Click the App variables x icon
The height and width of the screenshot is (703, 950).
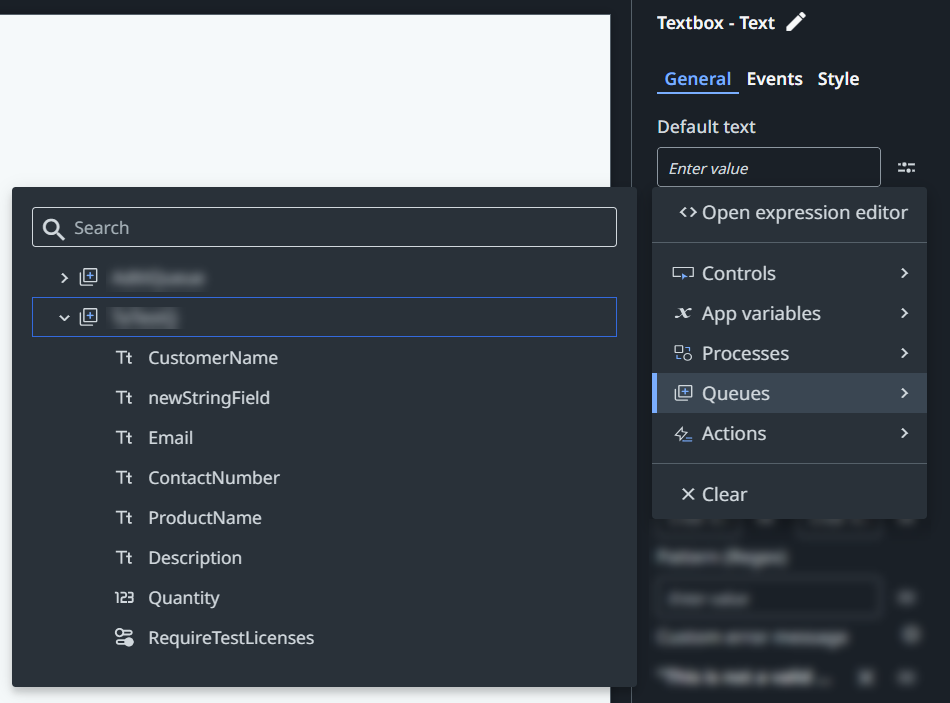point(683,313)
